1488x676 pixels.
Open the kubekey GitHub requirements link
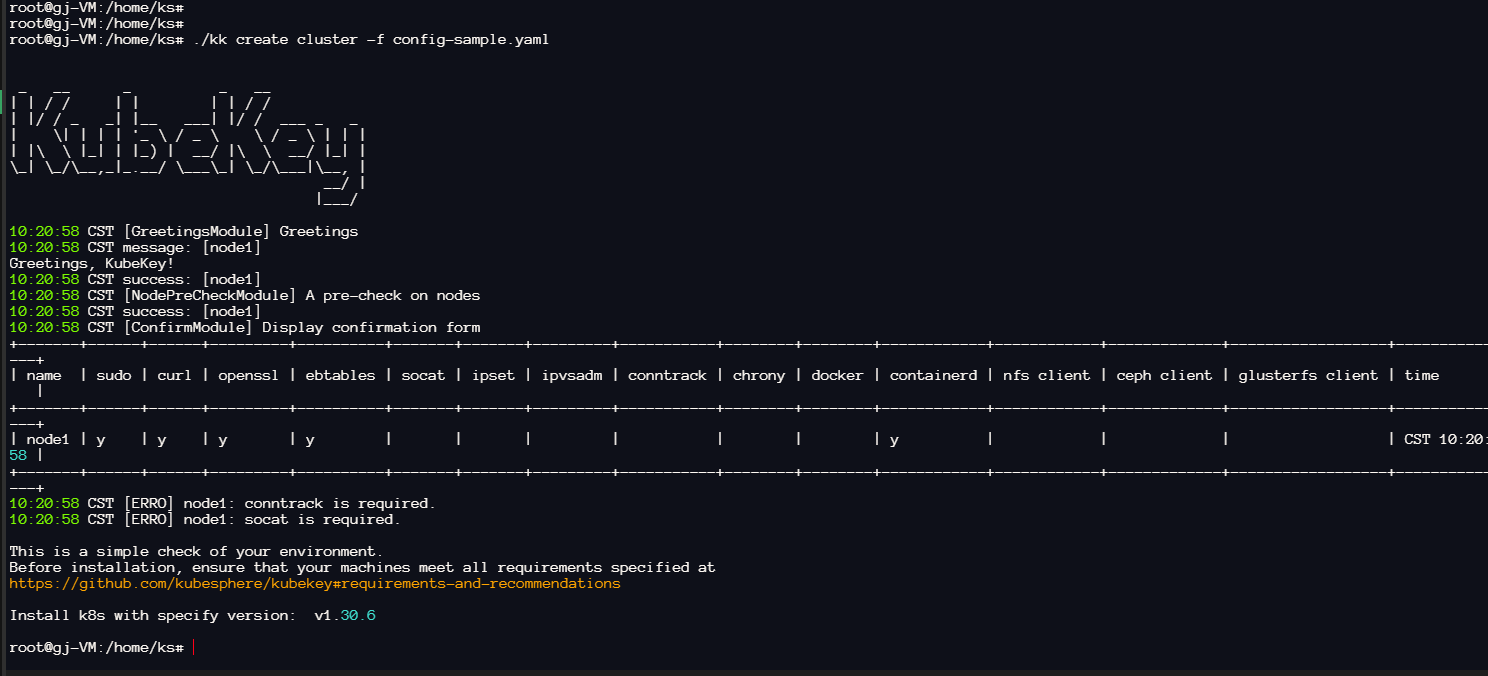pyautogui.click(x=314, y=583)
